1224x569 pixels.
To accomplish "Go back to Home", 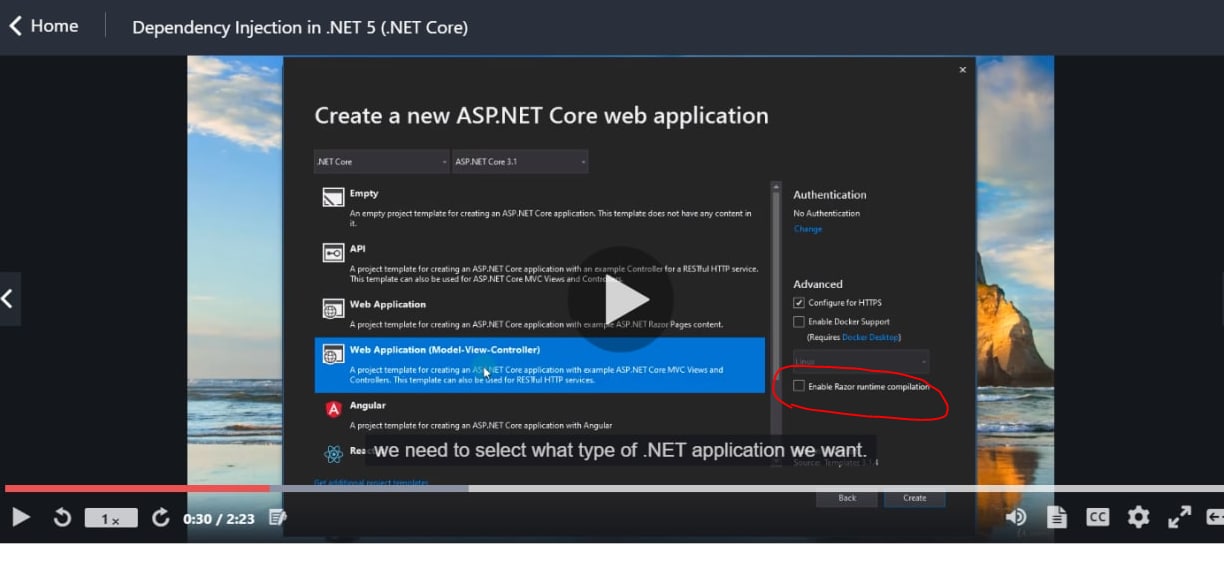I will pyautogui.click(x=43, y=26).
